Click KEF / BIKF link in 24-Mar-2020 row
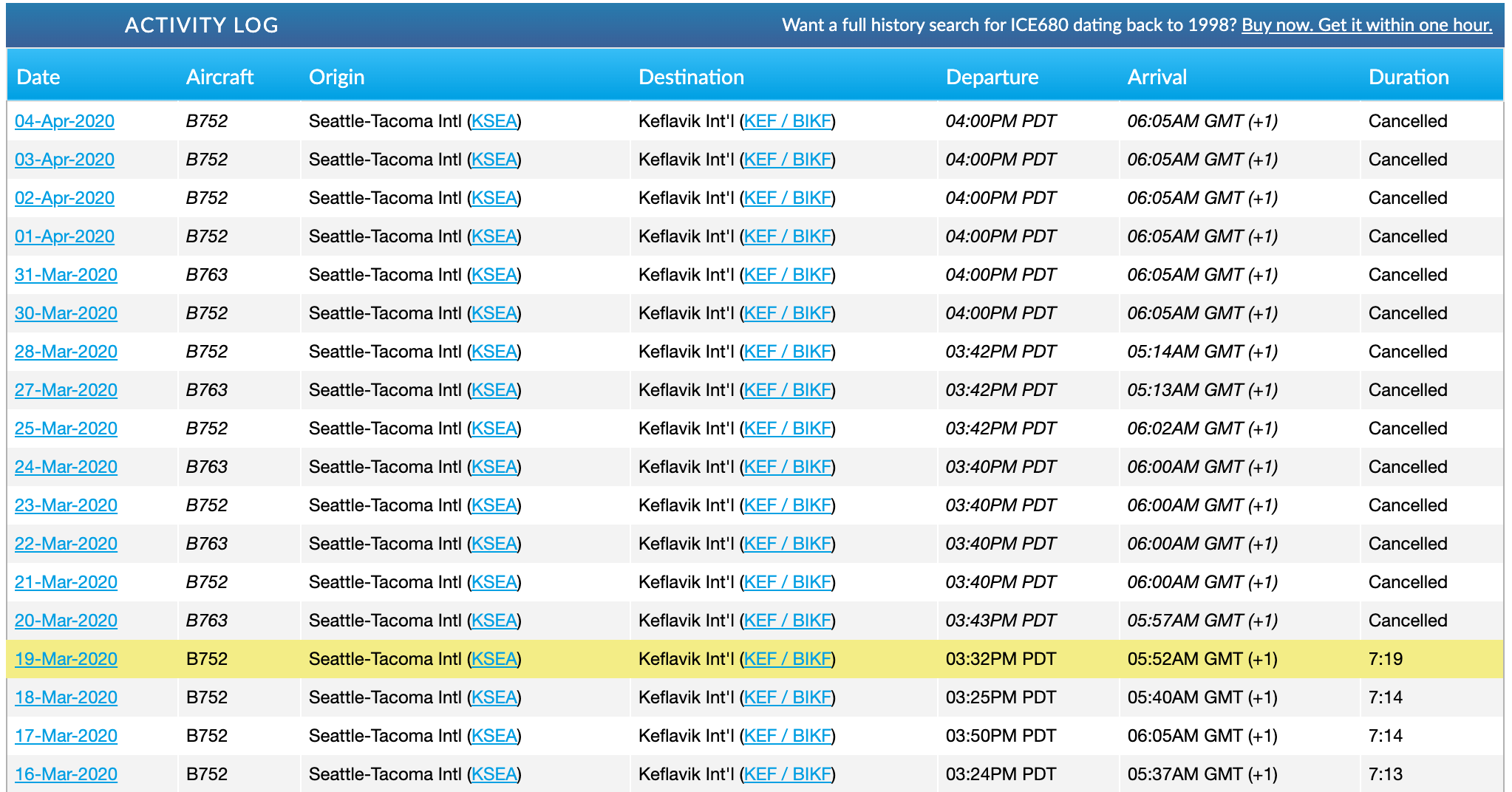1512x792 pixels. (788, 467)
